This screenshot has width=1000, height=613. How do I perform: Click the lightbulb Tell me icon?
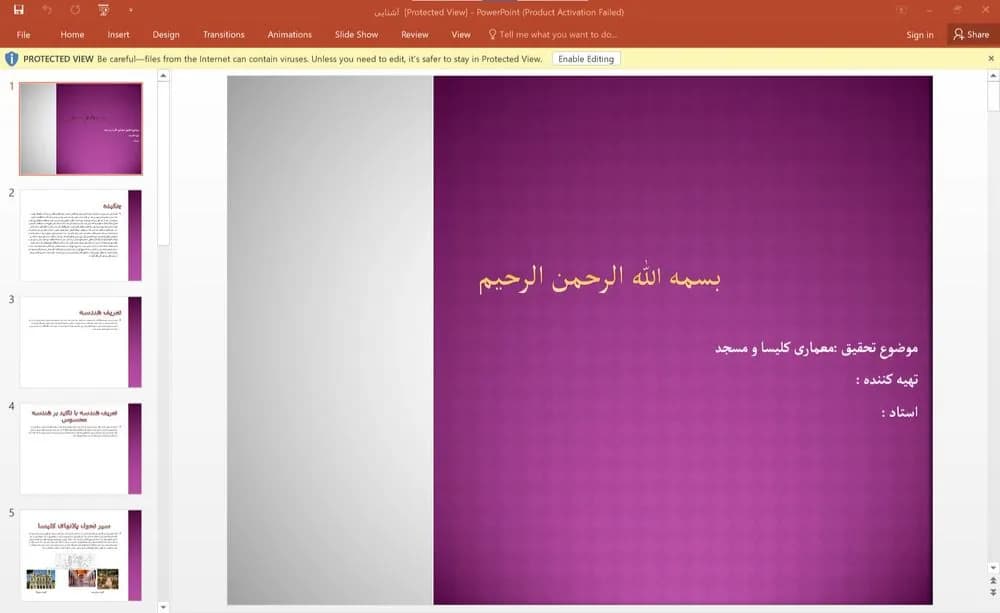pyautogui.click(x=492, y=34)
